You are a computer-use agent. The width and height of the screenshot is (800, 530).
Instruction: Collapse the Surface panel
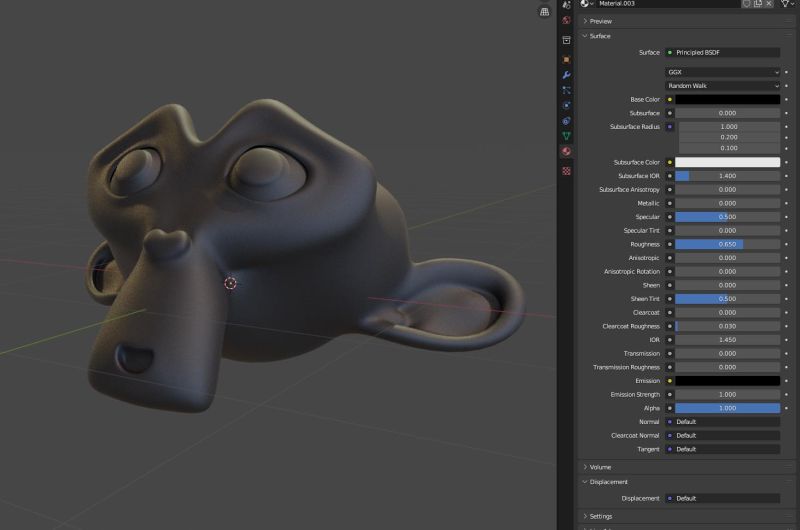click(x=600, y=36)
